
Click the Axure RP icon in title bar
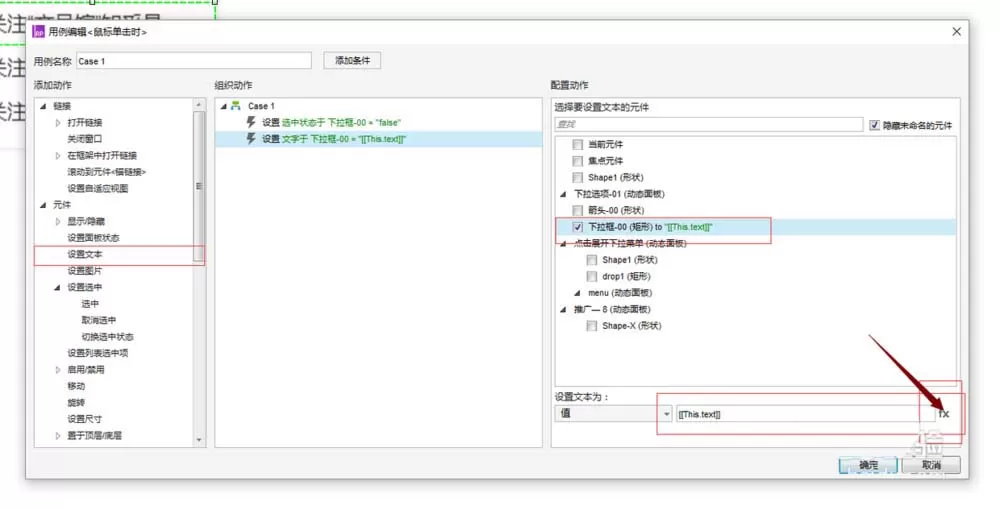[39, 31]
